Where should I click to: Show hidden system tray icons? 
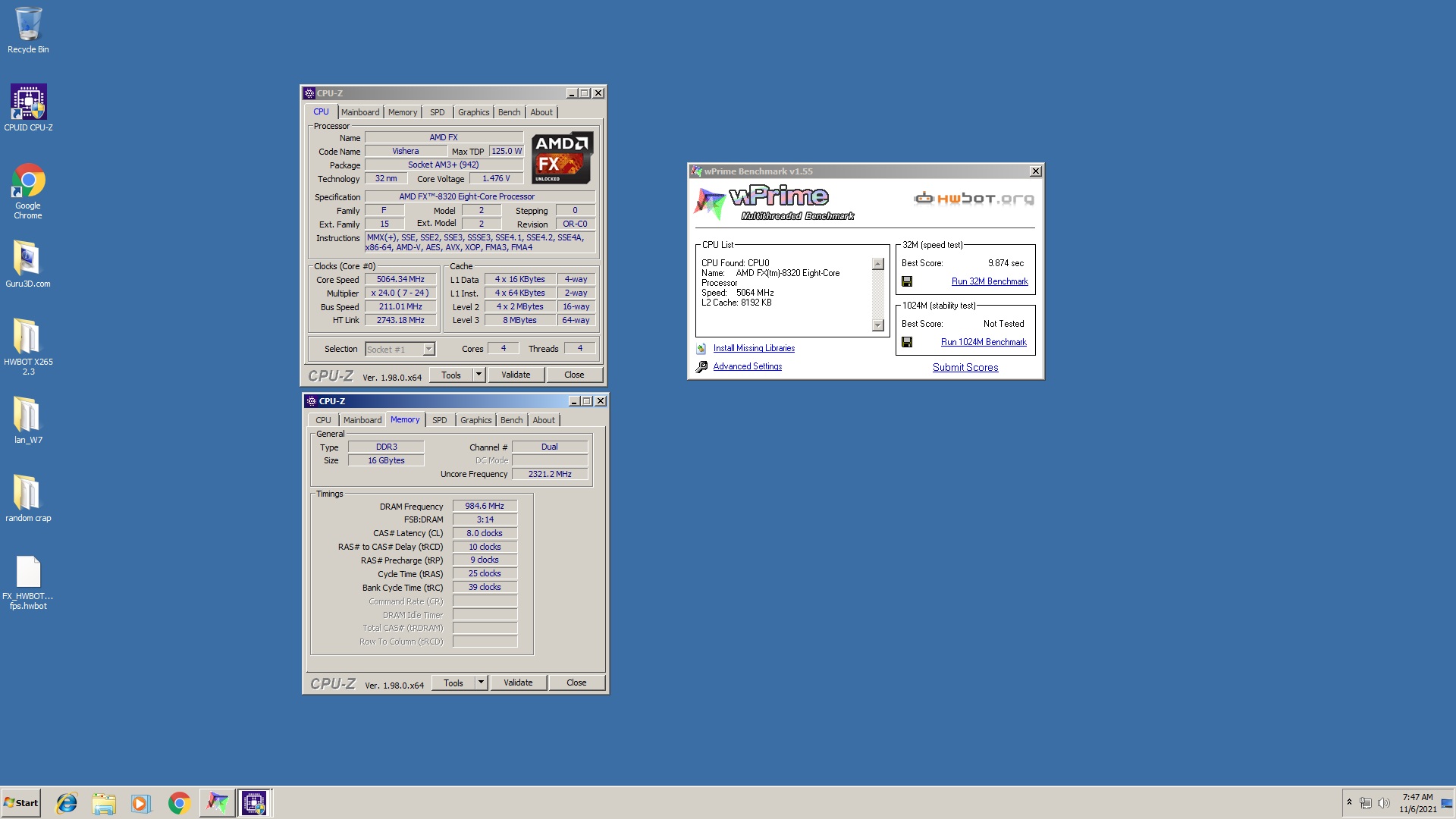pos(1349,802)
